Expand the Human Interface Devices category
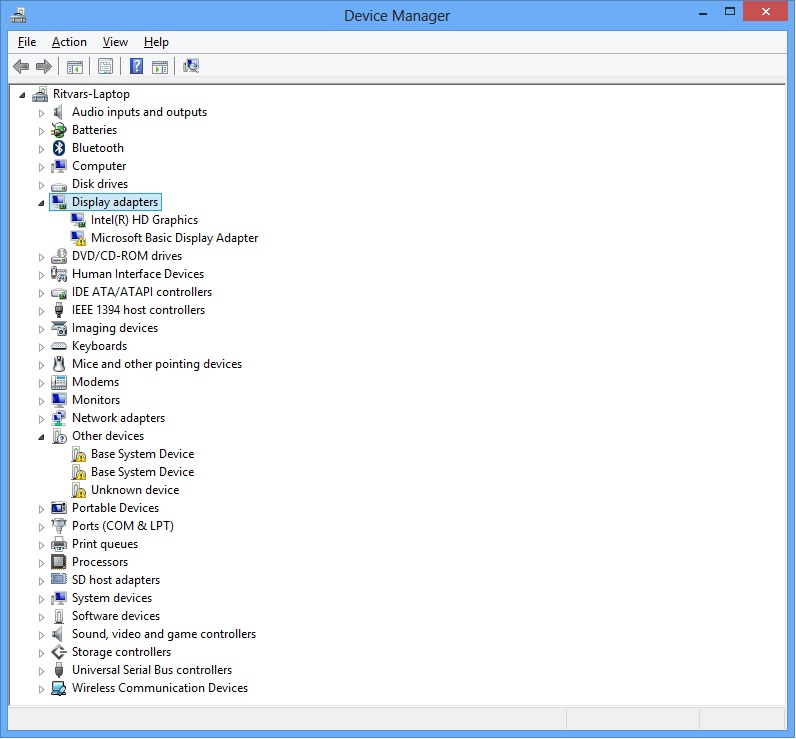 click(x=41, y=275)
